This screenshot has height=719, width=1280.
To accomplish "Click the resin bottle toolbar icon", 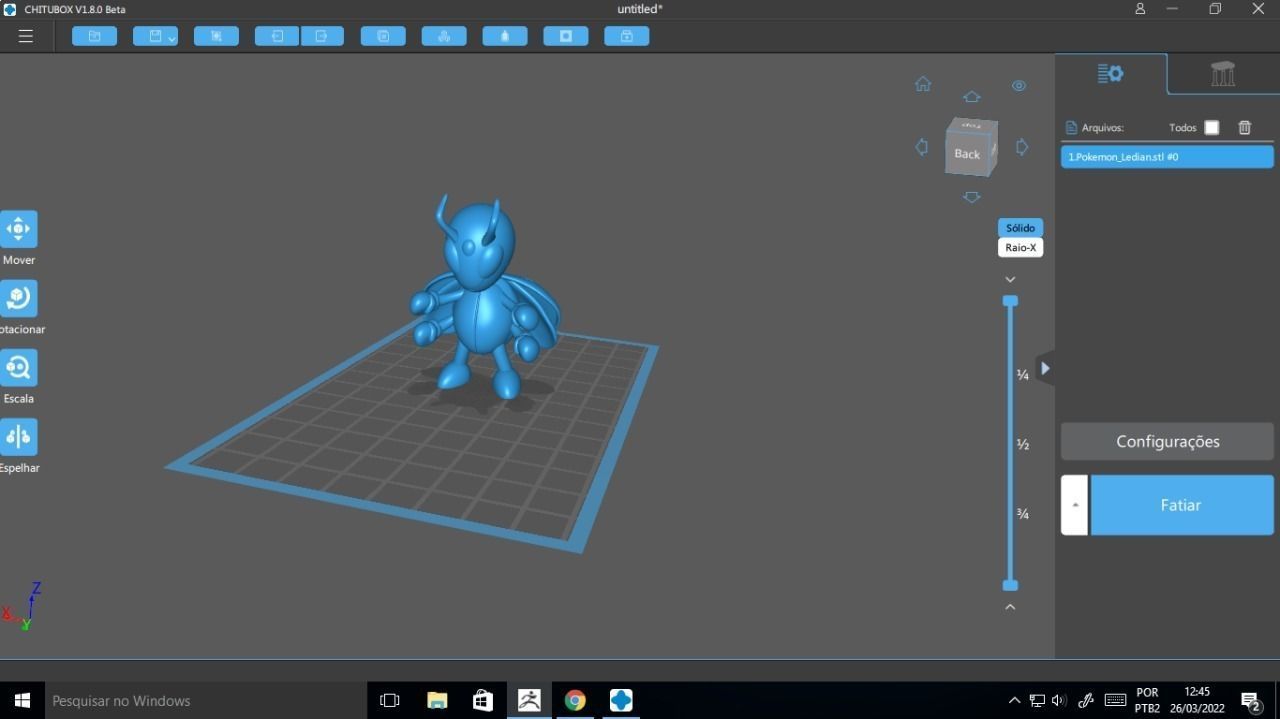I will pyautogui.click(x=505, y=36).
